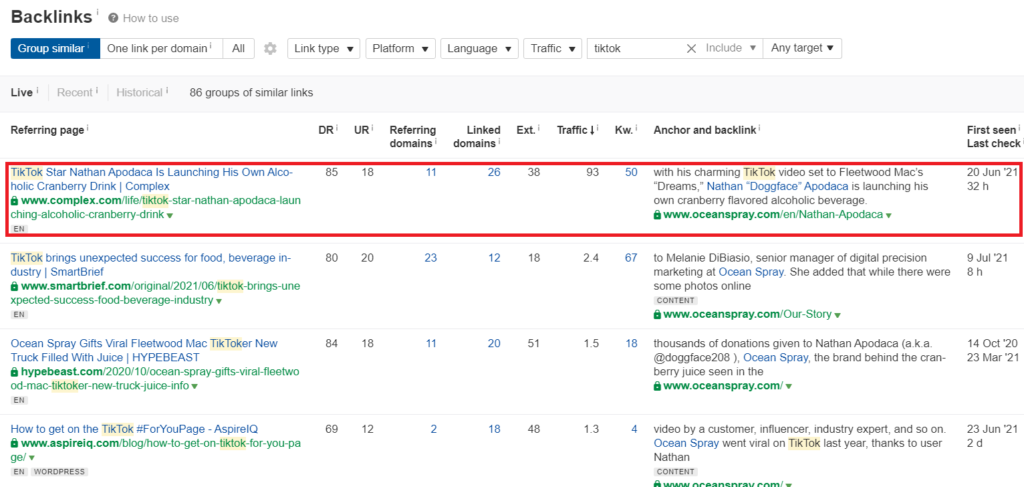Screen dimensions: 1024x487
Task: Expand the Nathan-Apodaca backlink arrow
Action: 889,215
